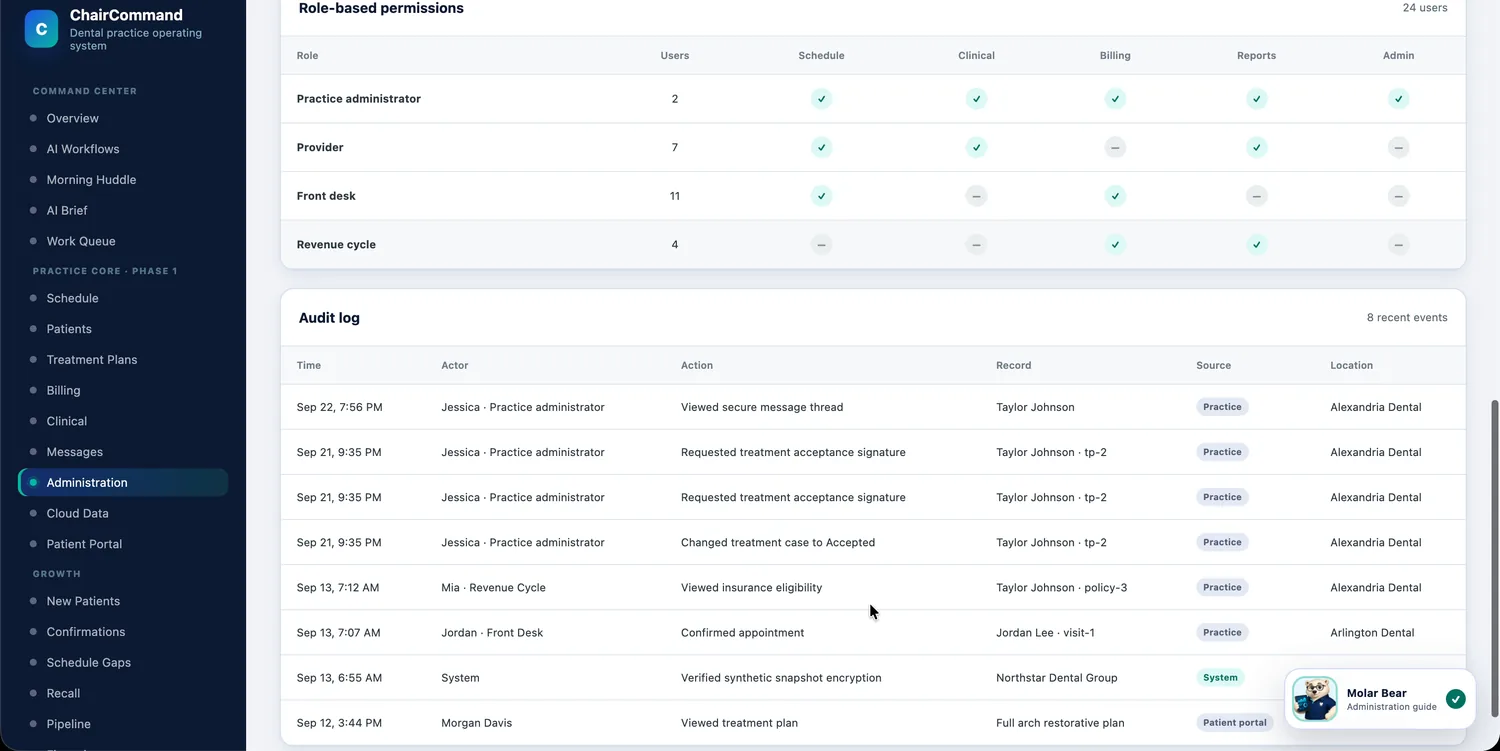1500x751 pixels.
Task: Click Revenue cycle Reports checkmark
Action: pyautogui.click(x=1257, y=244)
